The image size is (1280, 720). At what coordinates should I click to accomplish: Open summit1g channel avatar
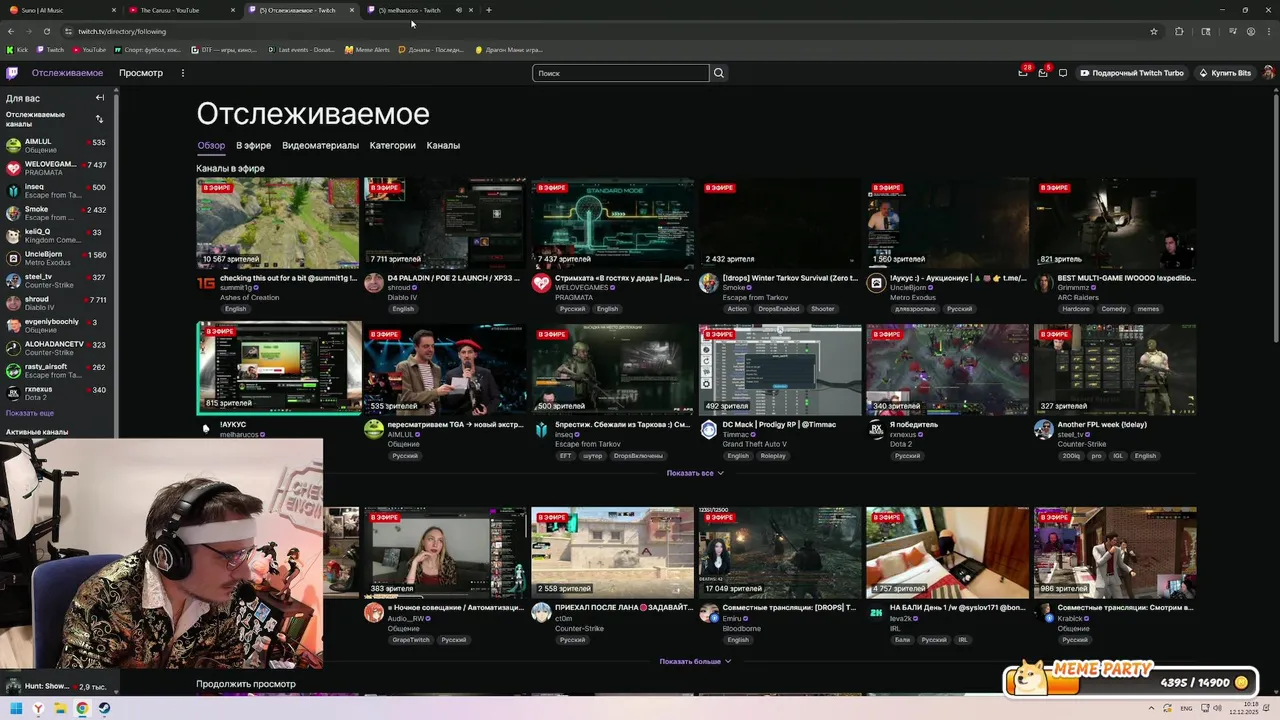[x=206, y=284]
